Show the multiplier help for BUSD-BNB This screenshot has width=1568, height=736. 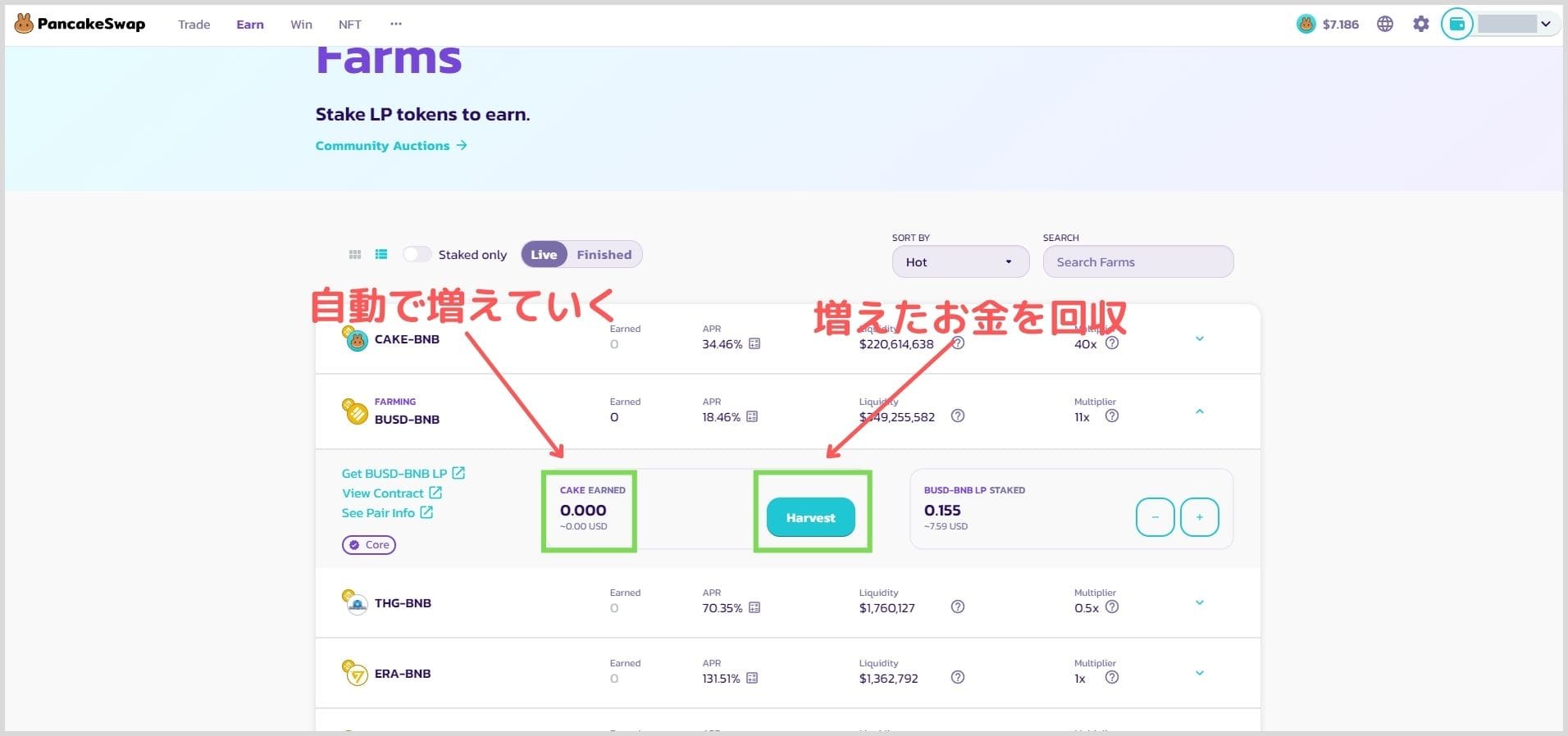(1112, 416)
